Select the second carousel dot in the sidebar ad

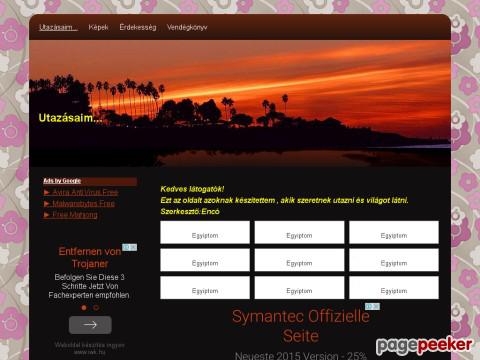[x=96, y=308]
